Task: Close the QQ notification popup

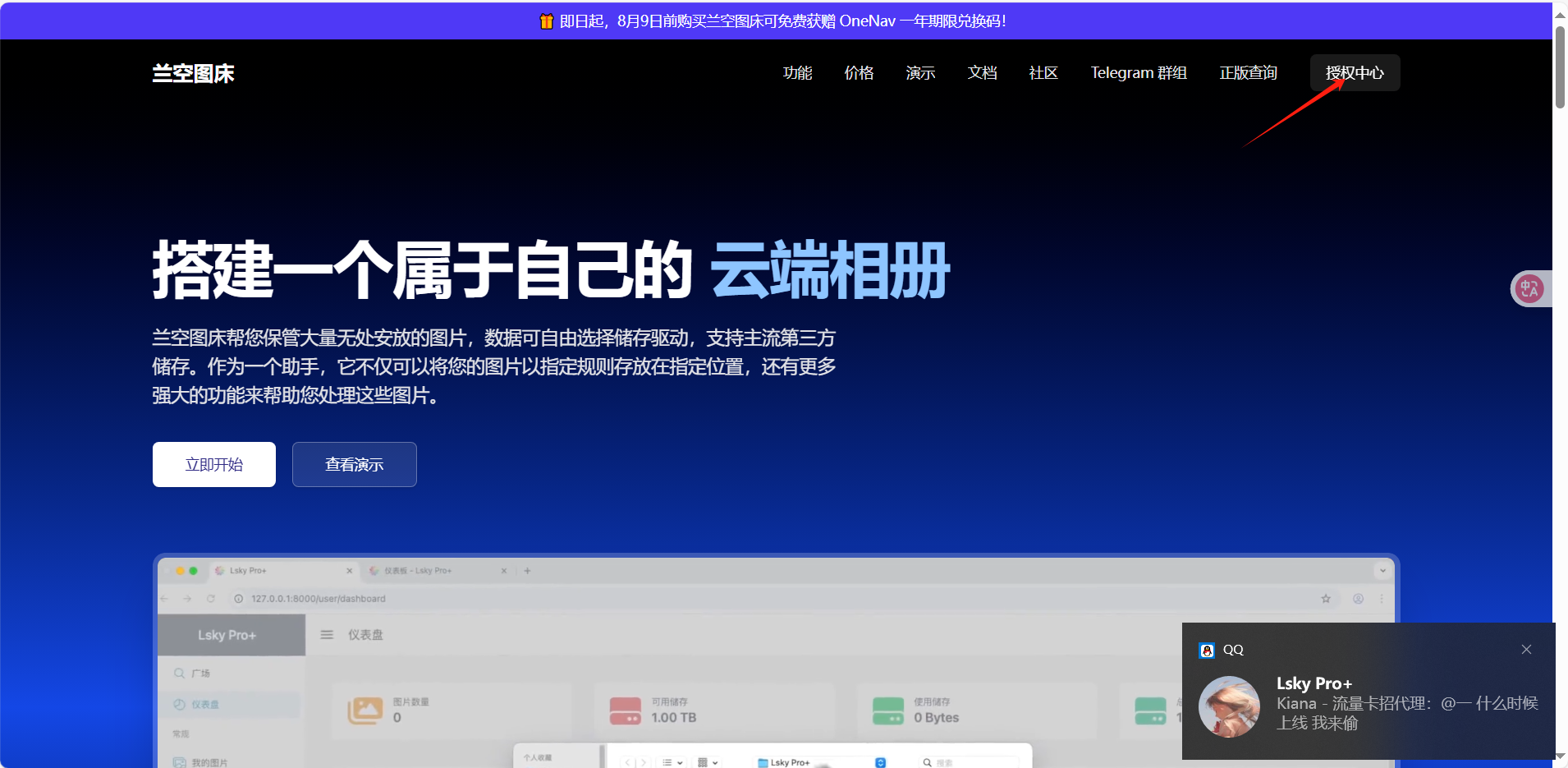Action: (x=1526, y=649)
